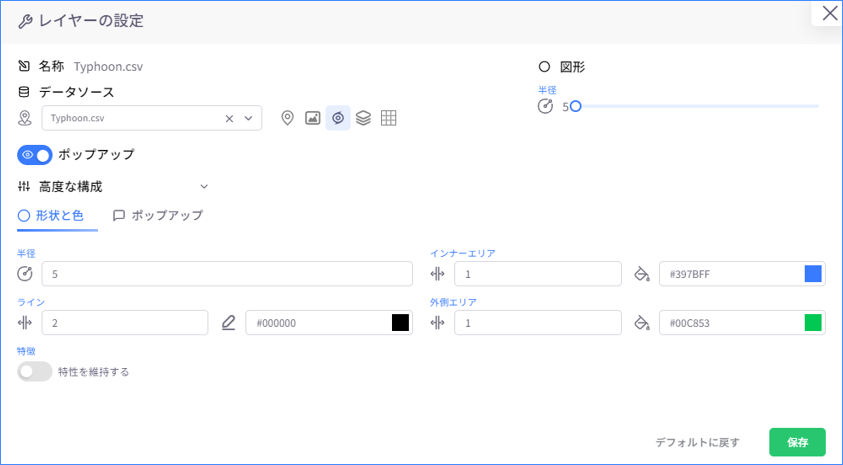Click the 名称 tag icon
Image resolution: width=843 pixels, height=465 pixels.
(24, 66)
